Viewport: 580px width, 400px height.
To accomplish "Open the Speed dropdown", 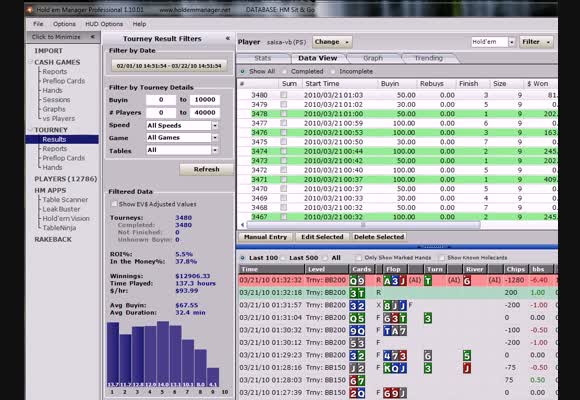I will (215, 125).
